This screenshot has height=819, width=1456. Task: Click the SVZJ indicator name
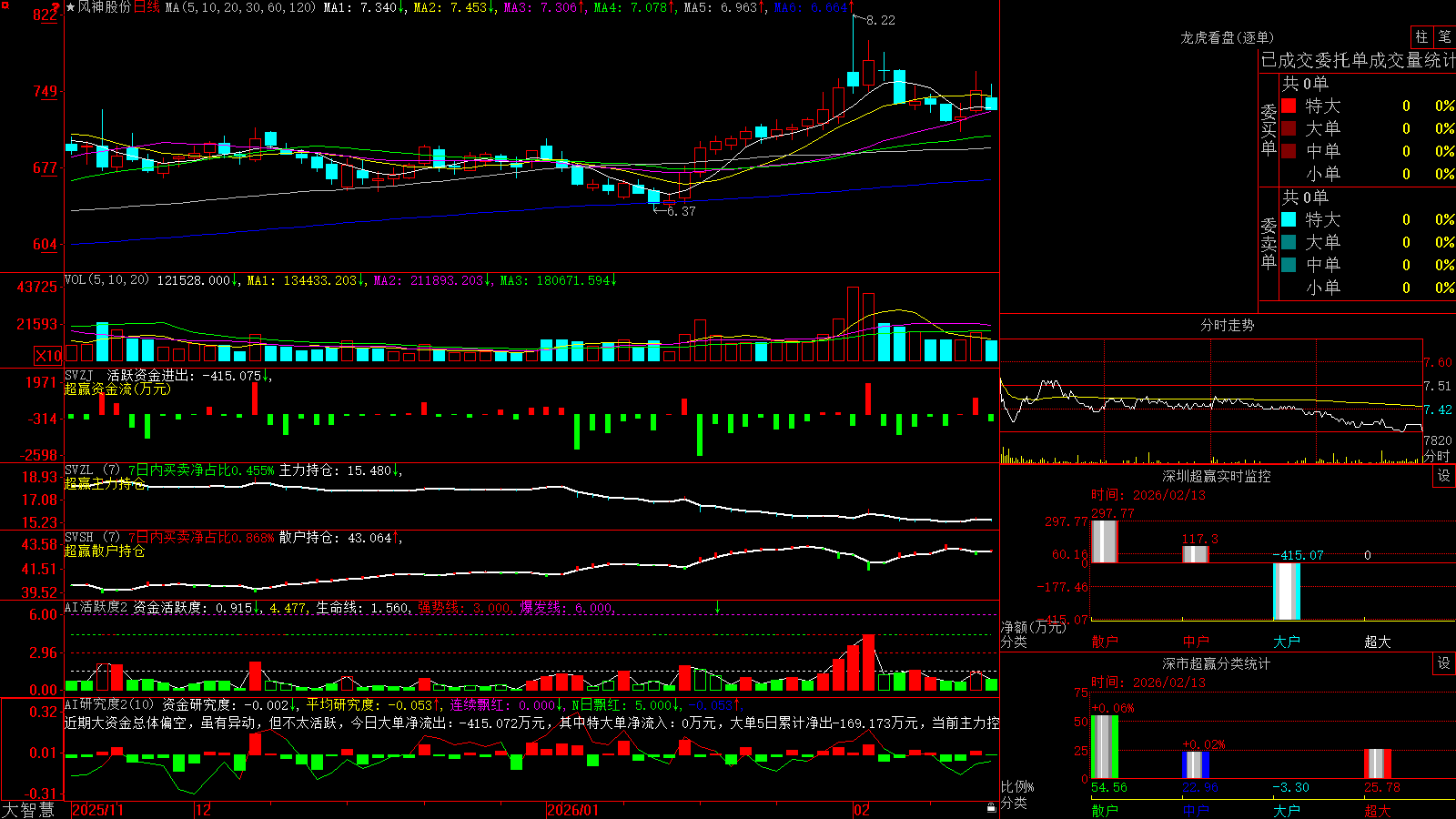pos(79,375)
